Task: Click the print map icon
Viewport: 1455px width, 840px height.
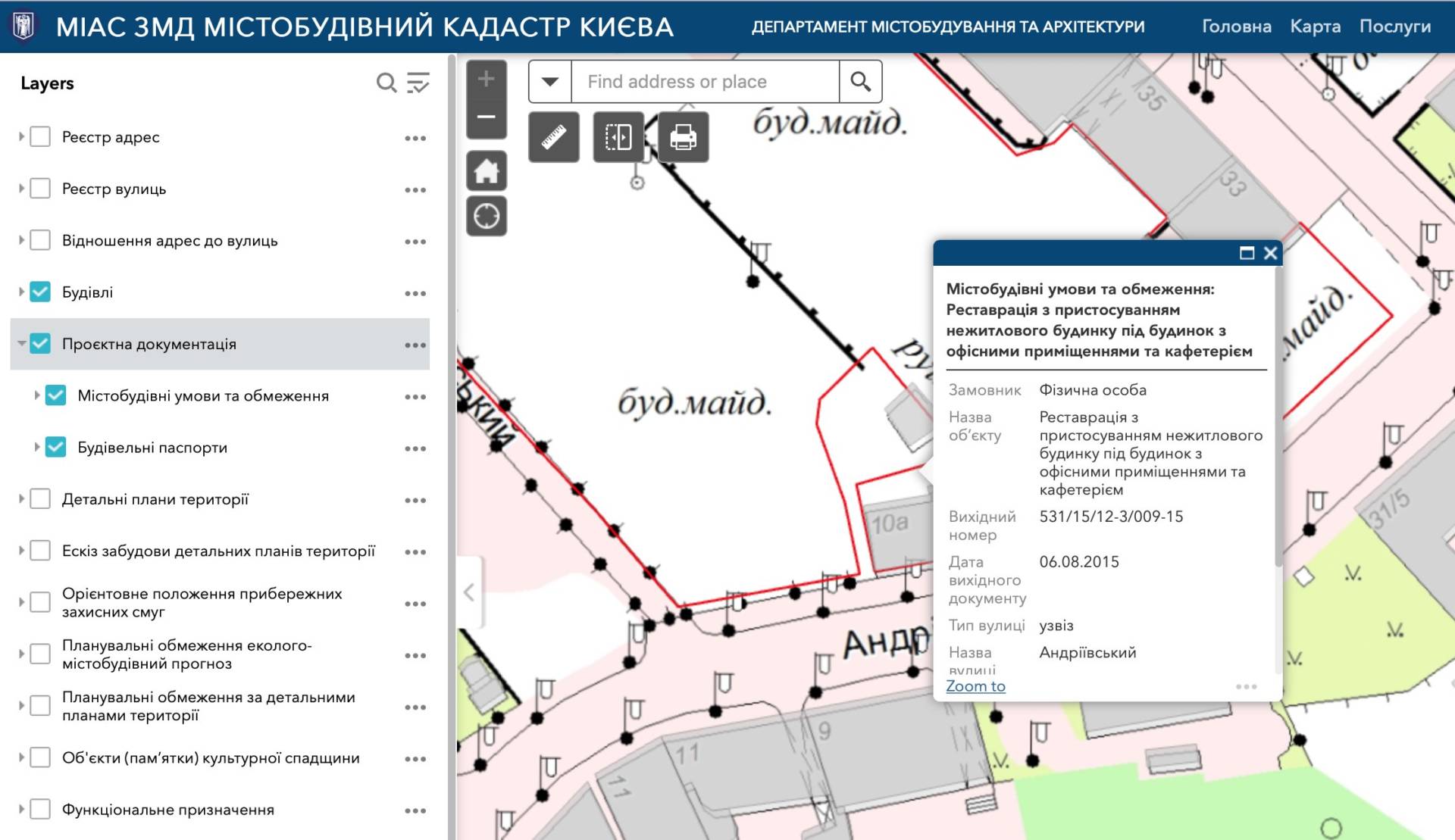Action: pyautogui.click(x=683, y=137)
